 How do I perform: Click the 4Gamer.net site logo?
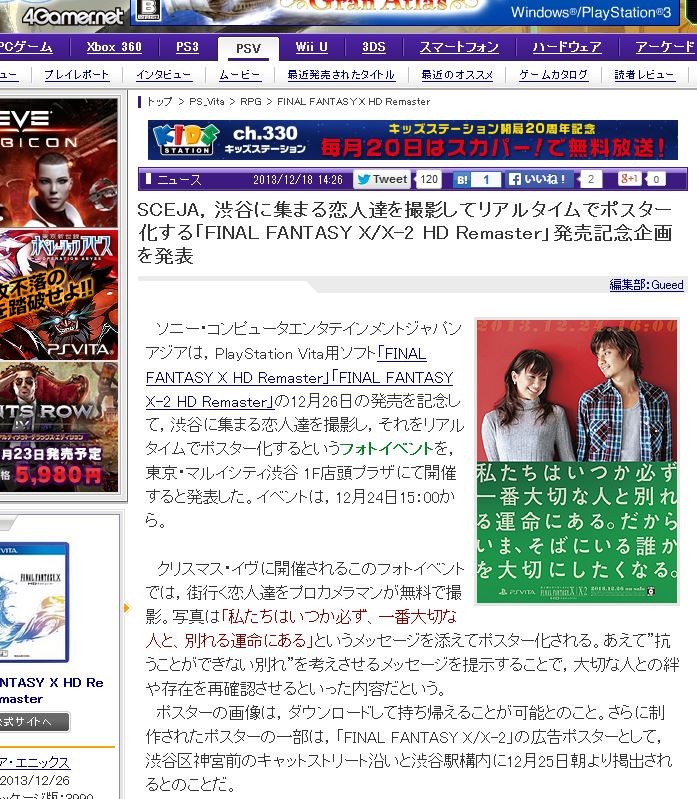(x=72, y=16)
